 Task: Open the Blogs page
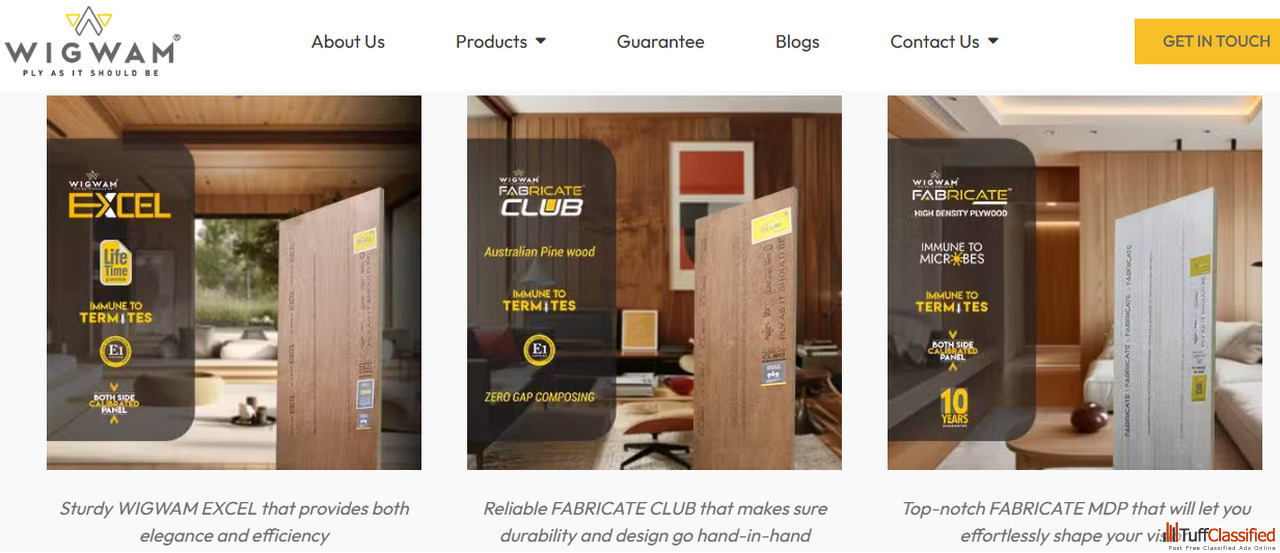click(797, 42)
